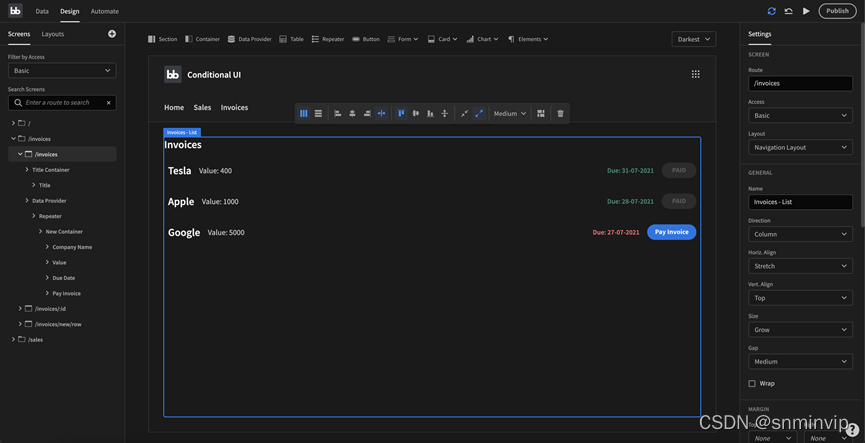Click the Name field Invoices - List

800,202
